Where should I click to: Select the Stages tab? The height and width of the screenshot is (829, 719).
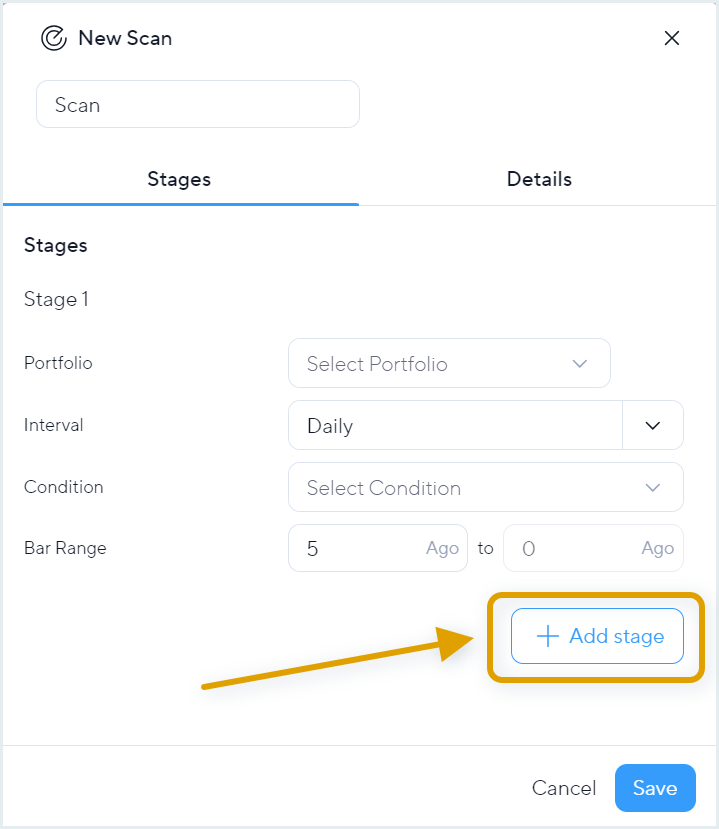pos(179,179)
